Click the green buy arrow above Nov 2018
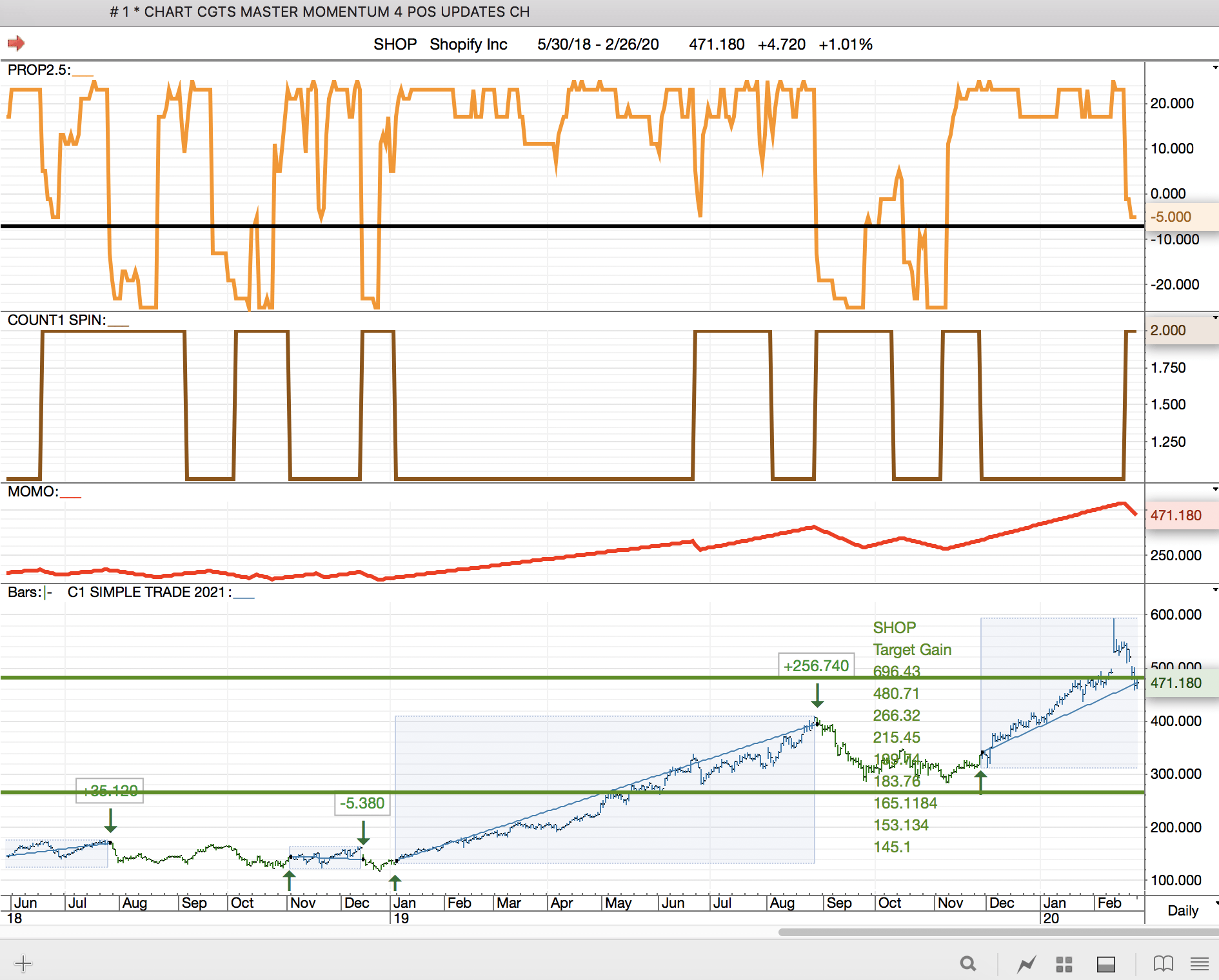 click(290, 880)
